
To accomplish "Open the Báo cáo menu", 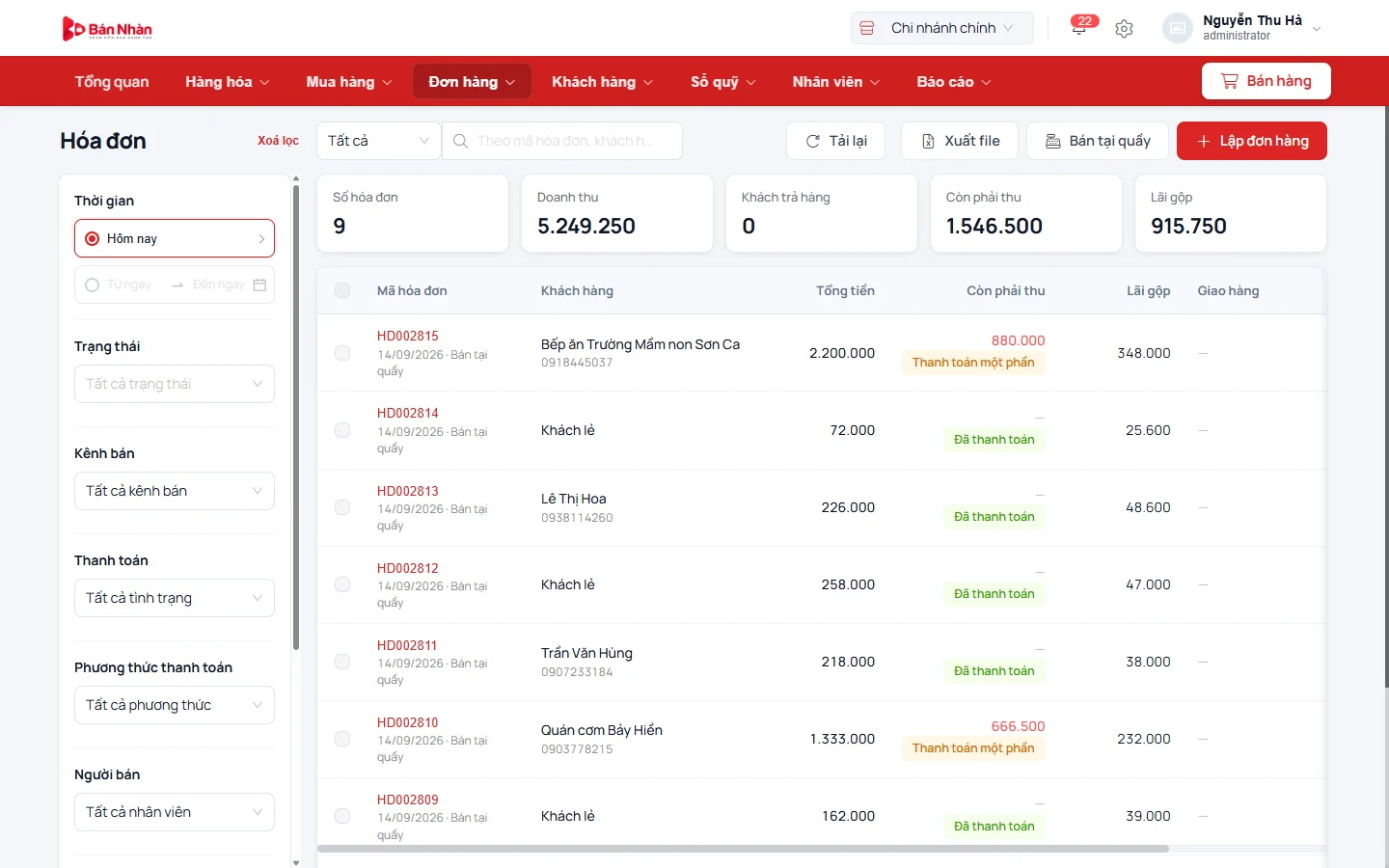I will [x=954, y=82].
